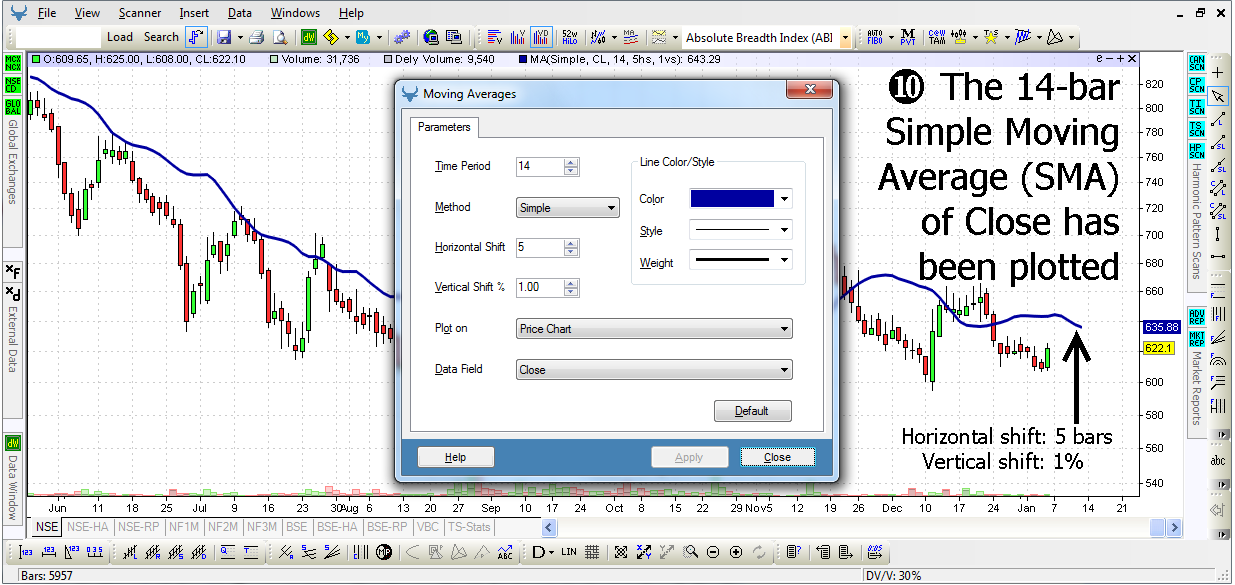Click the HP SCN harmonic scan icon
The width and height of the screenshot is (1235, 585).
click(1196, 151)
